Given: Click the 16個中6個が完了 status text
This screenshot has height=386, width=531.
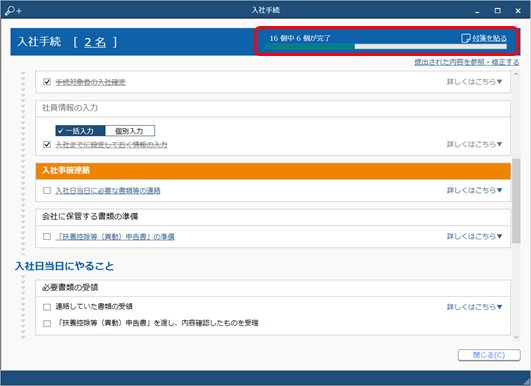Looking at the screenshot, I should click(300, 38).
